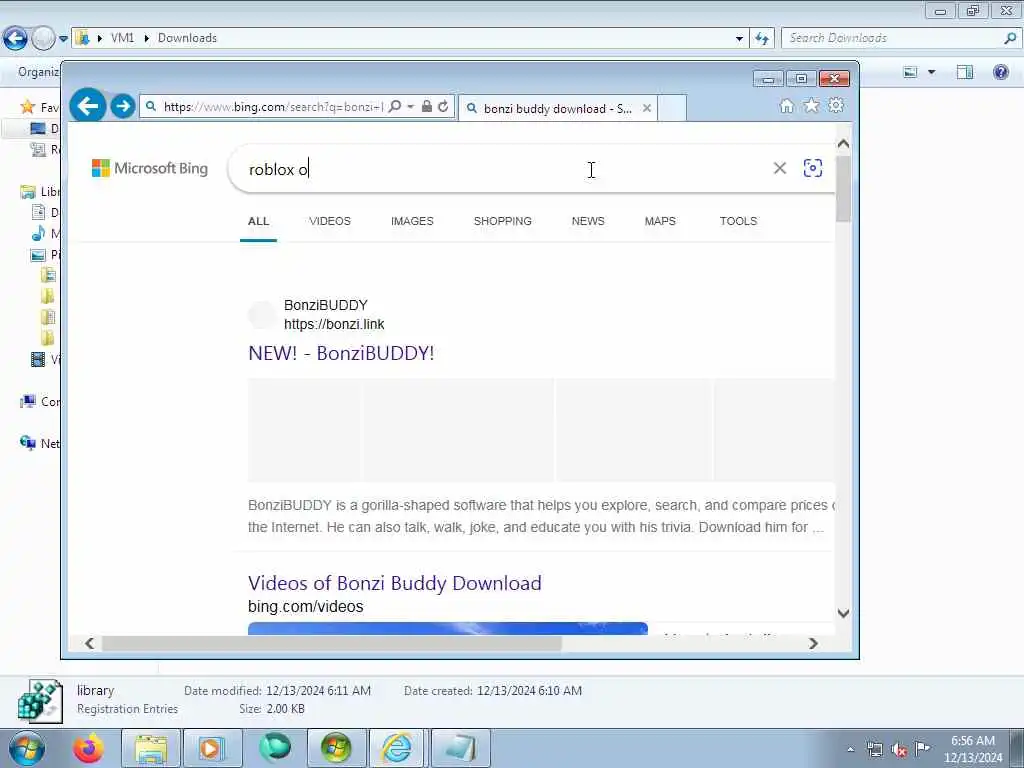The height and width of the screenshot is (768, 1024).
Task: Click the Downloads breadcrumb in Explorer path
Action: pyautogui.click(x=187, y=38)
